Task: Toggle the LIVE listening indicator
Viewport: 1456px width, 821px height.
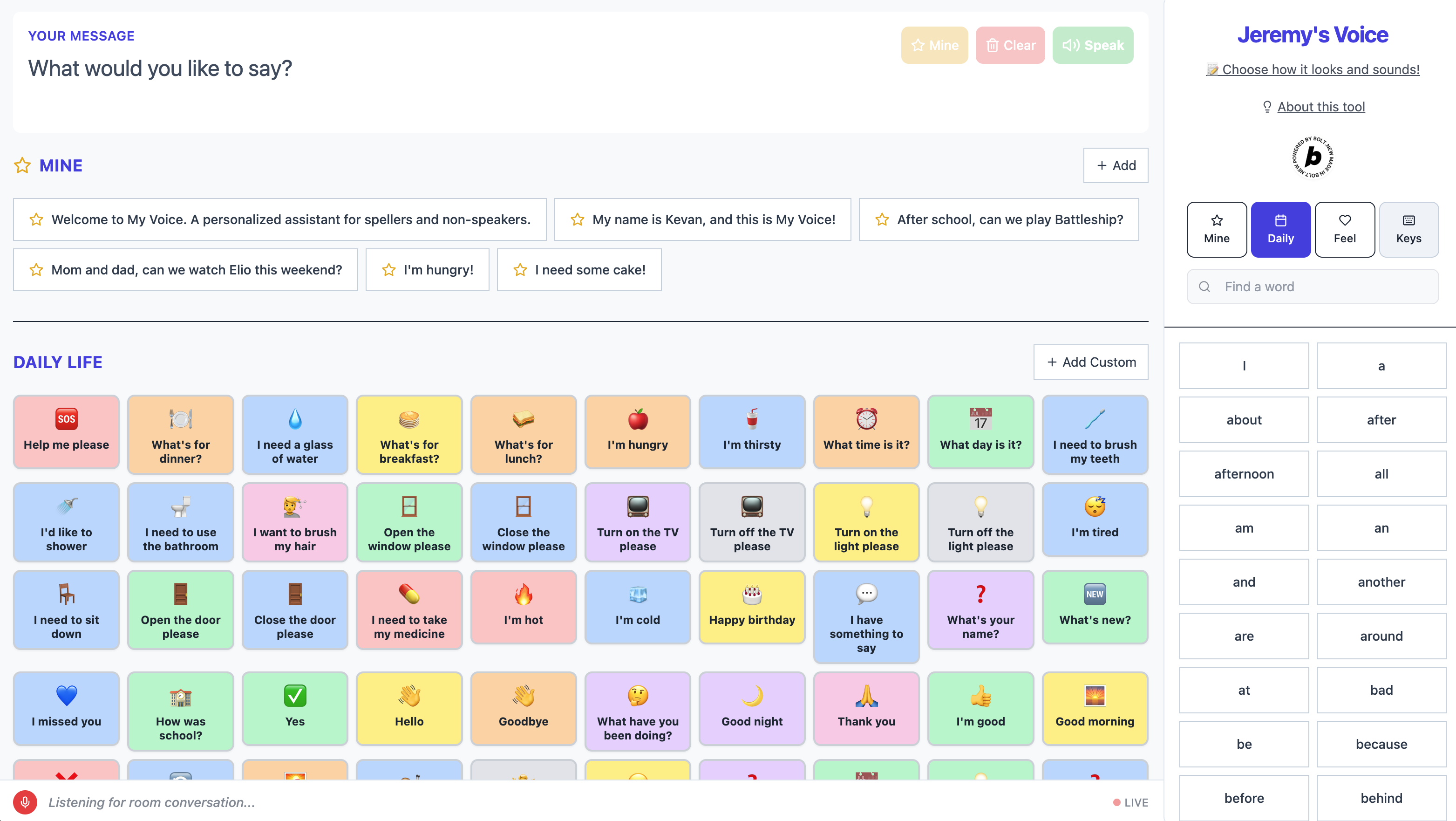Action: 1130,802
